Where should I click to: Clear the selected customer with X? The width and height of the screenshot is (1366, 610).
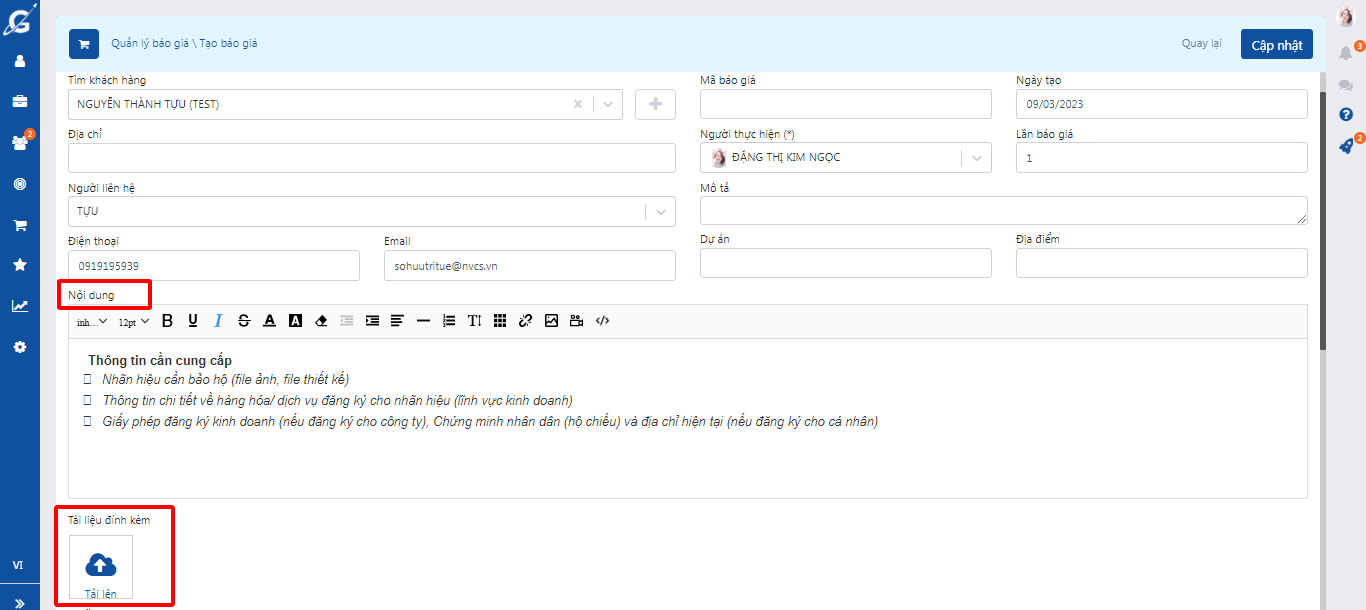pos(578,104)
